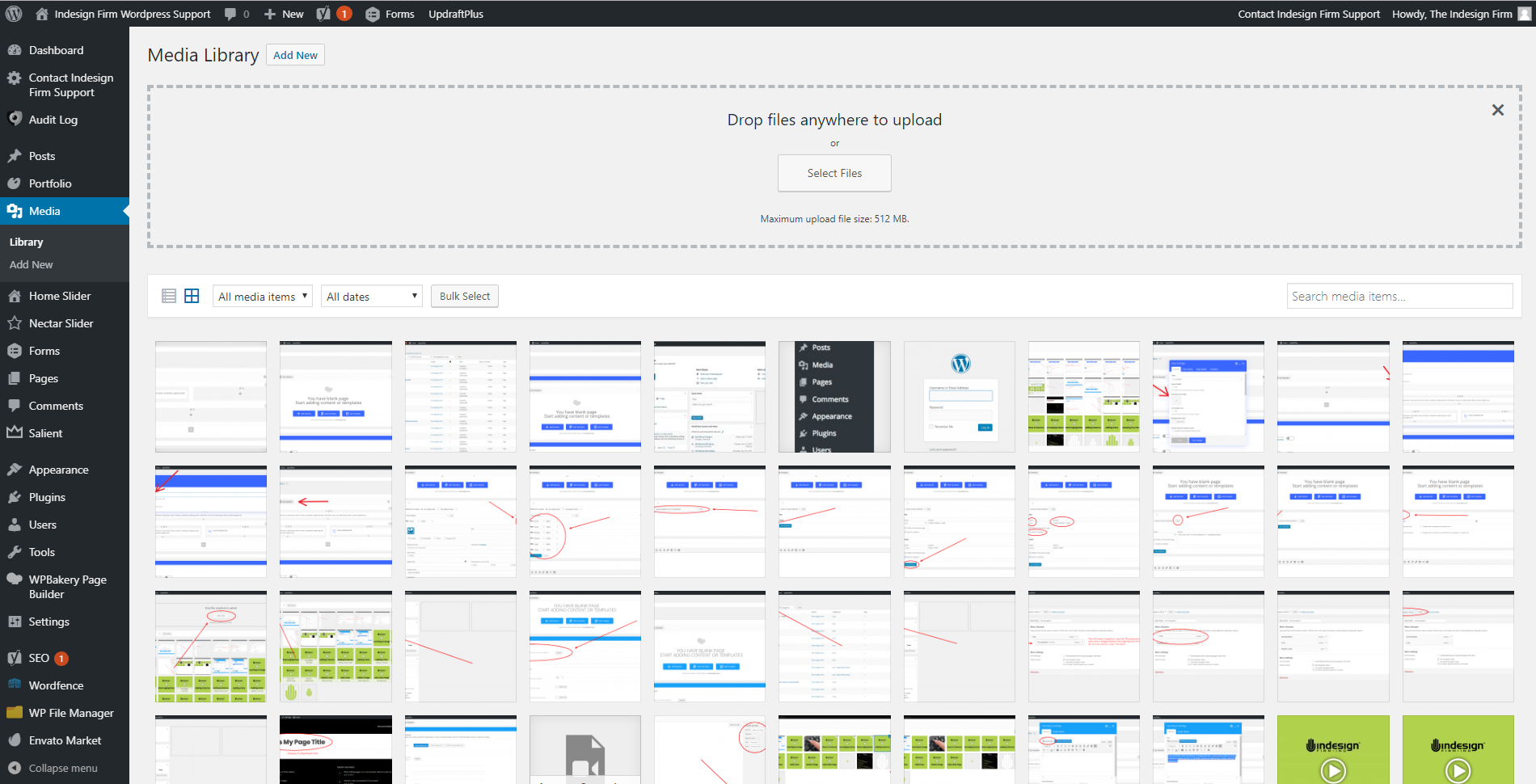Image resolution: width=1536 pixels, height=784 pixels.
Task: Open the Dashboard menu in sidebar
Action: [56, 50]
